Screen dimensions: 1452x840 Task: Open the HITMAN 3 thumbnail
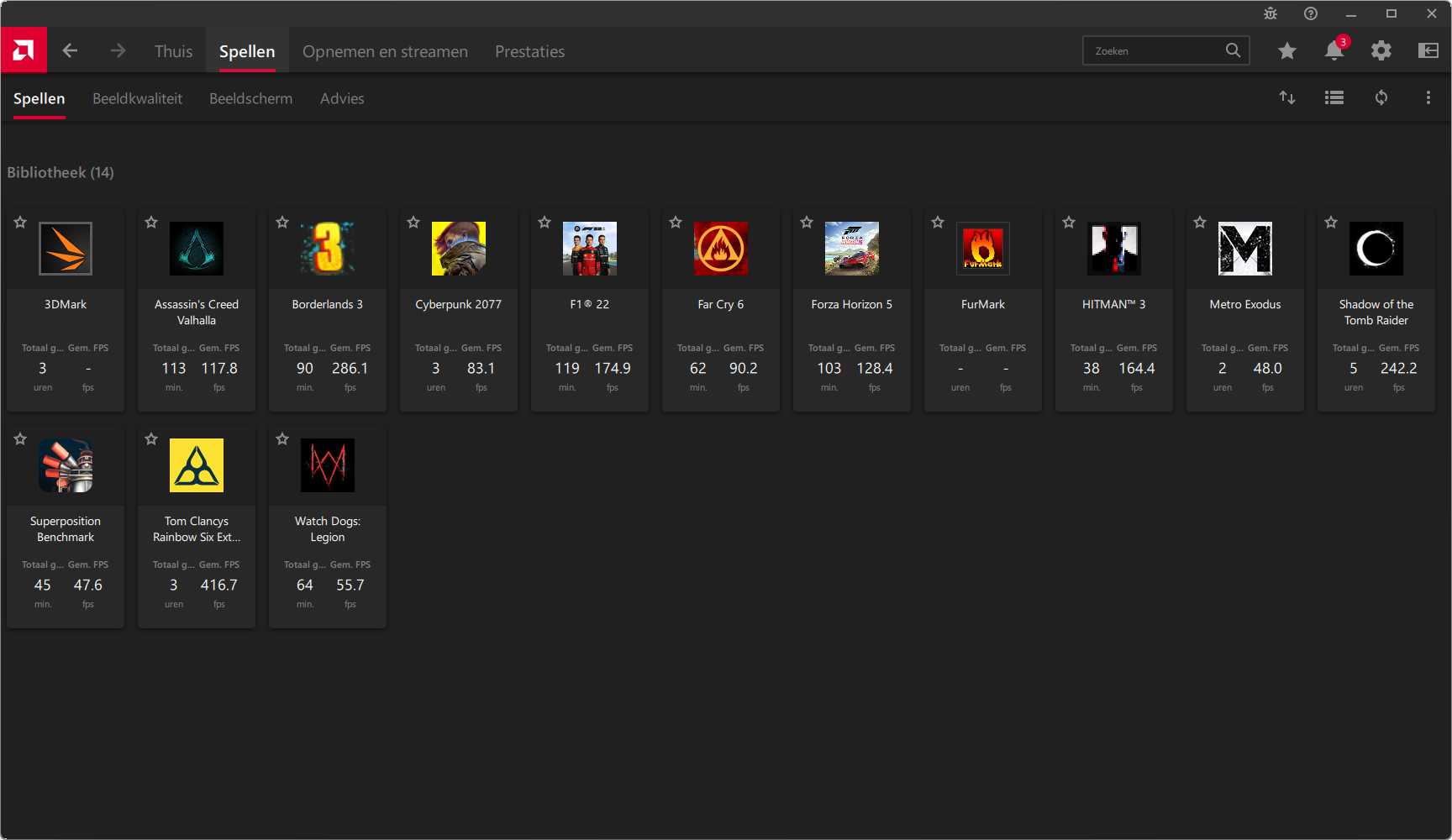(x=1114, y=249)
